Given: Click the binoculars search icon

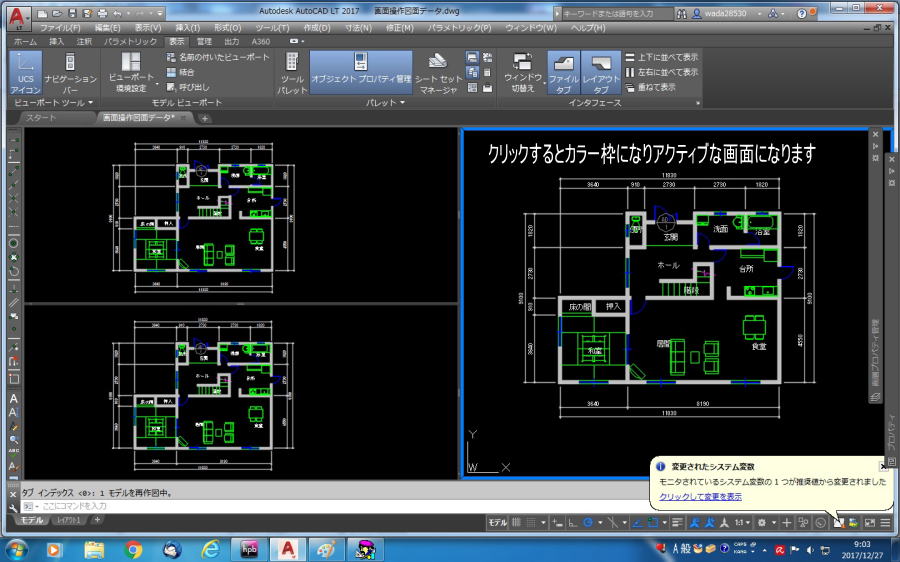Looking at the screenshot, I should point(681,13).
